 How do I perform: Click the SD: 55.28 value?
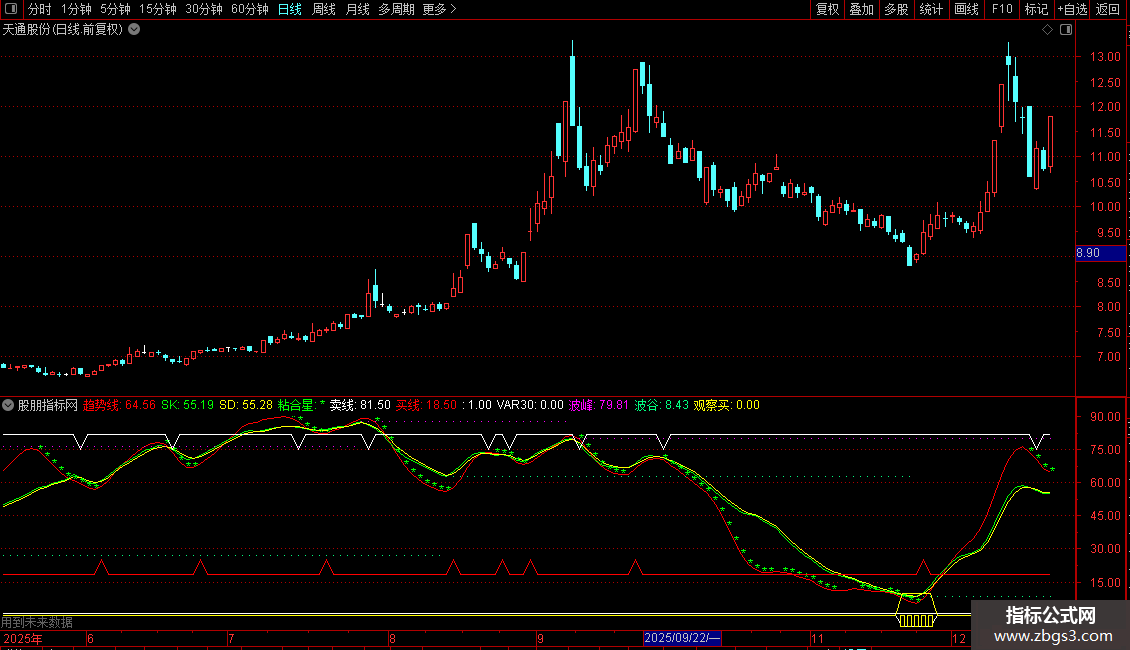click(x=246, y=405)
